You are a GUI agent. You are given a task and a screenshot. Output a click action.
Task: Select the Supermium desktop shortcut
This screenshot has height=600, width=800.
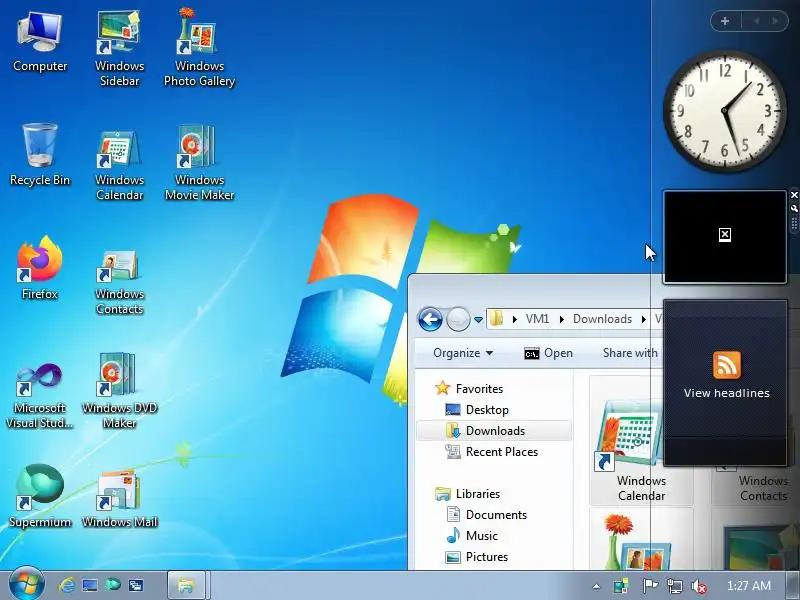(40, 495)
